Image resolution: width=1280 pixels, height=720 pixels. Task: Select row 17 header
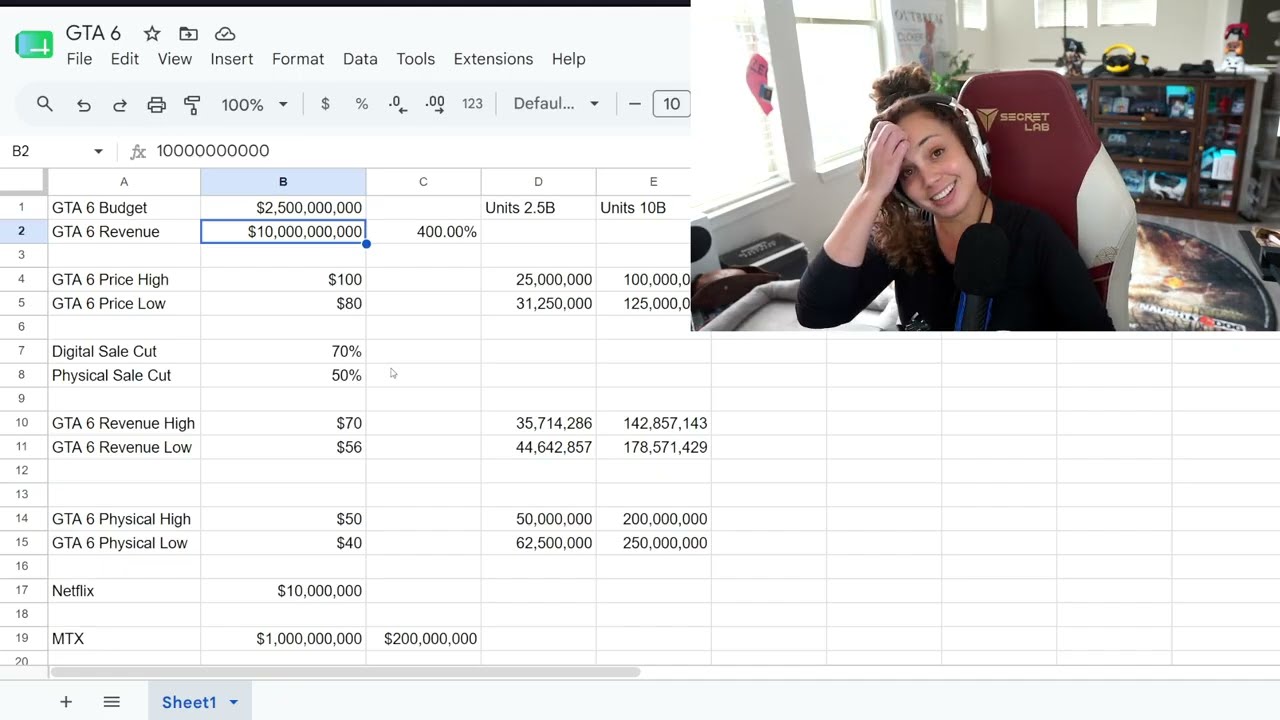[22, 591]
